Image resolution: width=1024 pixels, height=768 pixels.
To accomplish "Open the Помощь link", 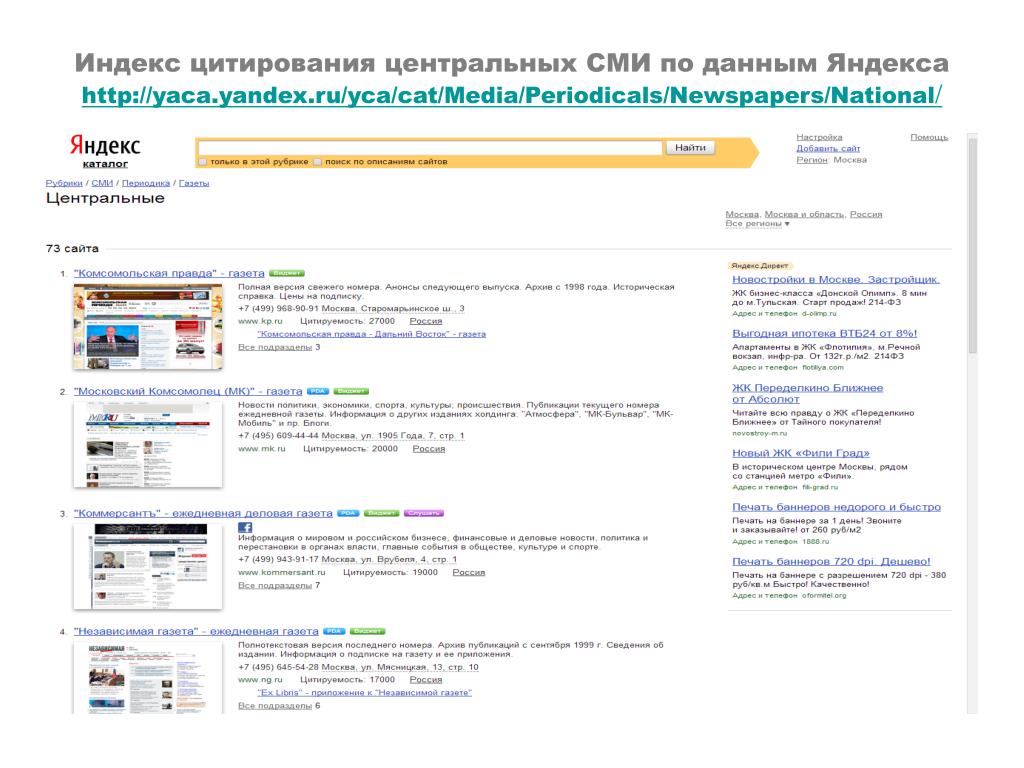I will pyautogui.click(x=929, y=137).
